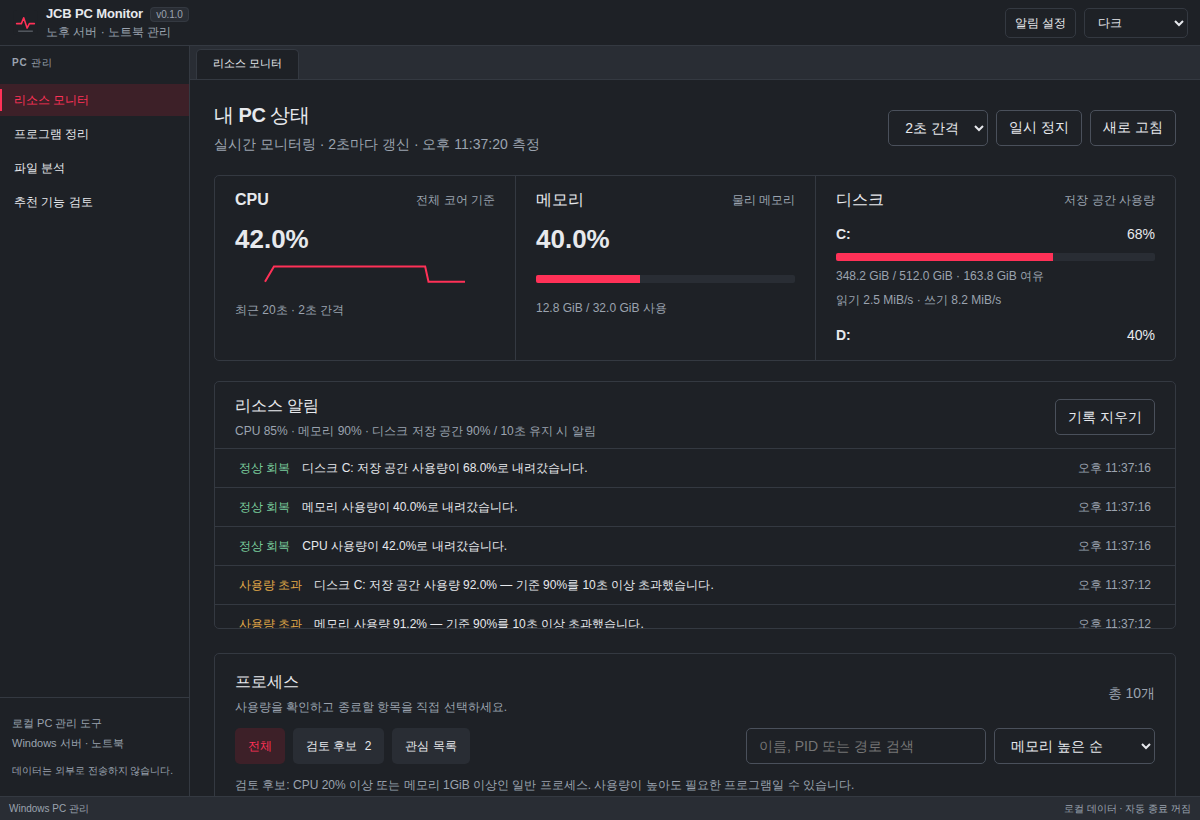
Task: Switch to the 리소스 모니터 tab
Action: (247, 64)
